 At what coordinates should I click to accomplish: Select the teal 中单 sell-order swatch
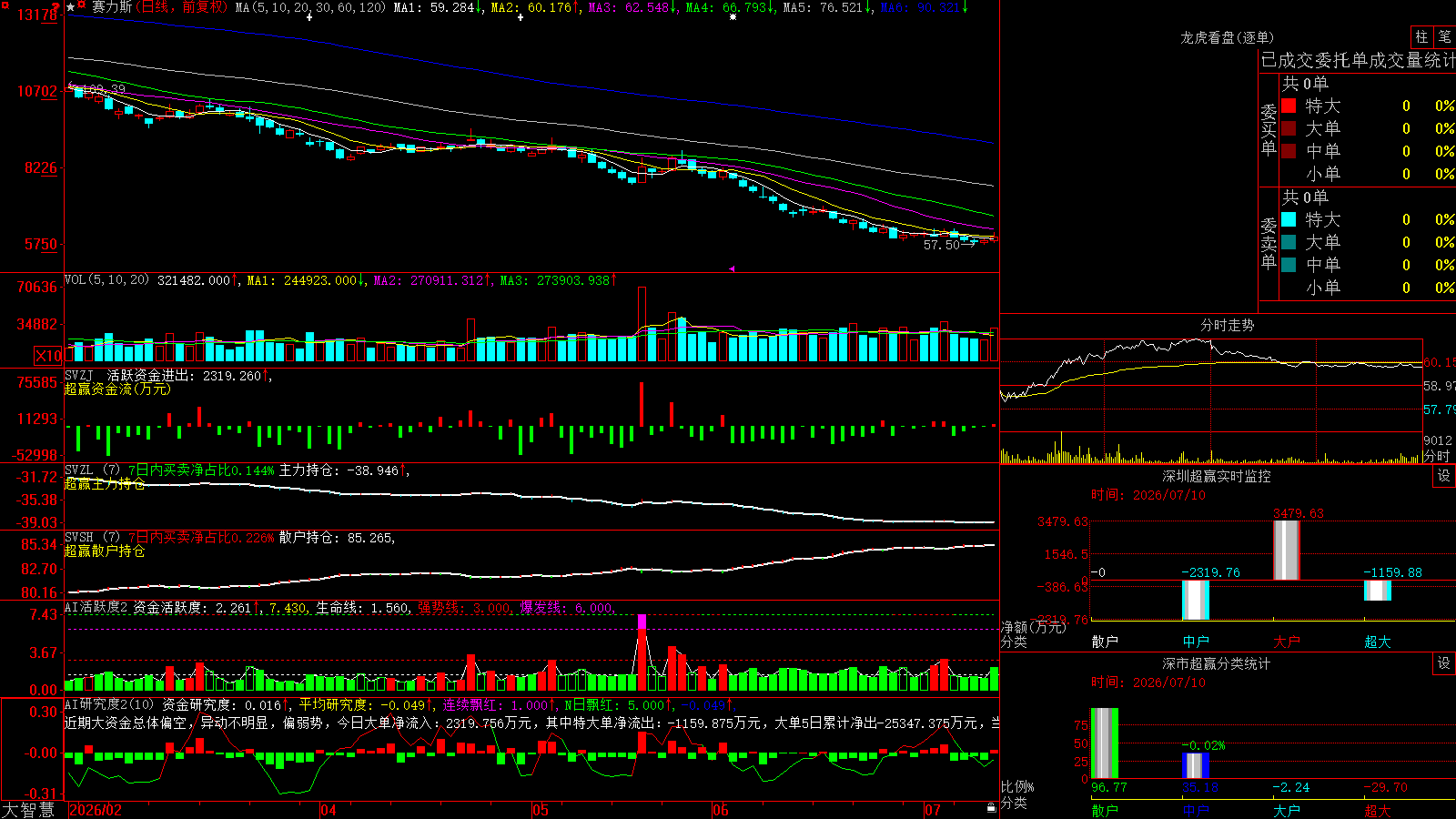point(1289,265)
